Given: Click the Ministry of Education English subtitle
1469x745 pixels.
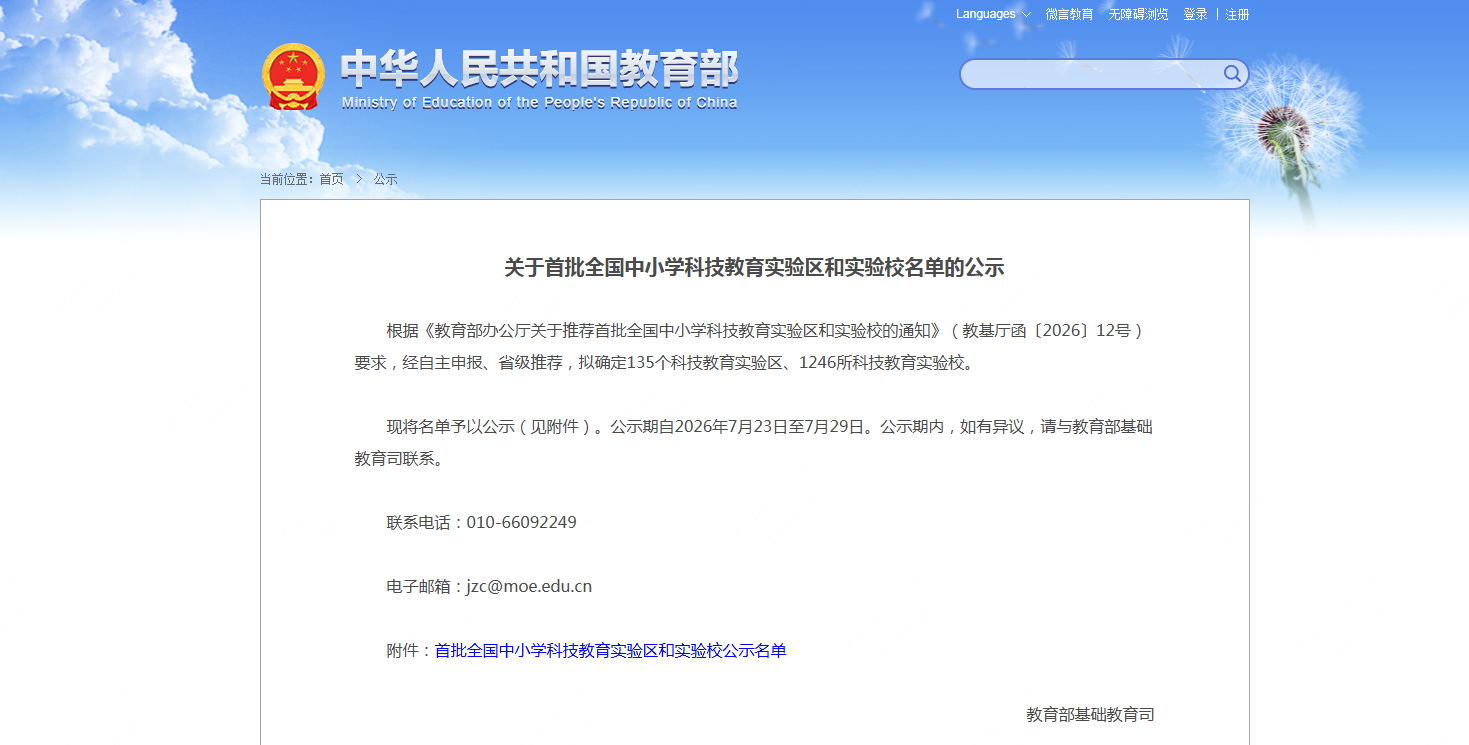Looking at the screenshot, I should tap(539, 103).
